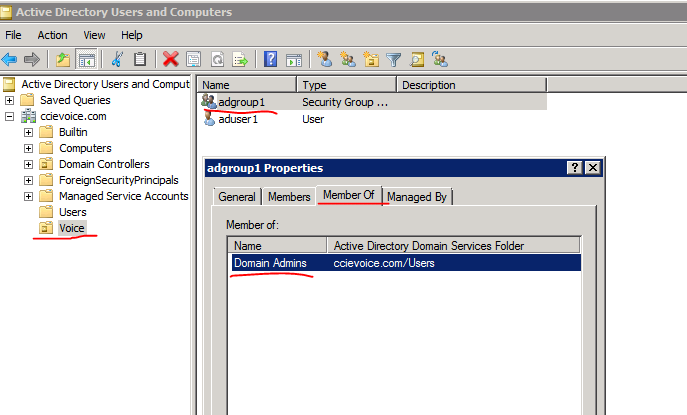Screen dimensions: 687x415
Task: Click the ccievoice.com domain icon
Action: [28, 116]
